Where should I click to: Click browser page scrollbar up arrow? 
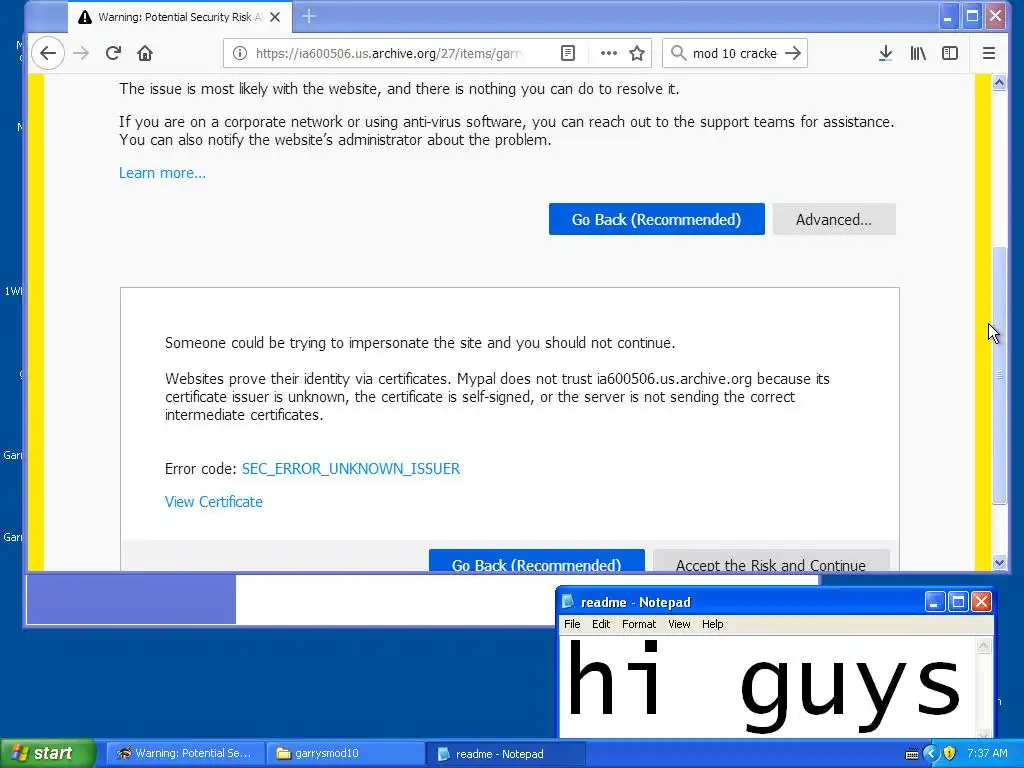pos(999,83)
